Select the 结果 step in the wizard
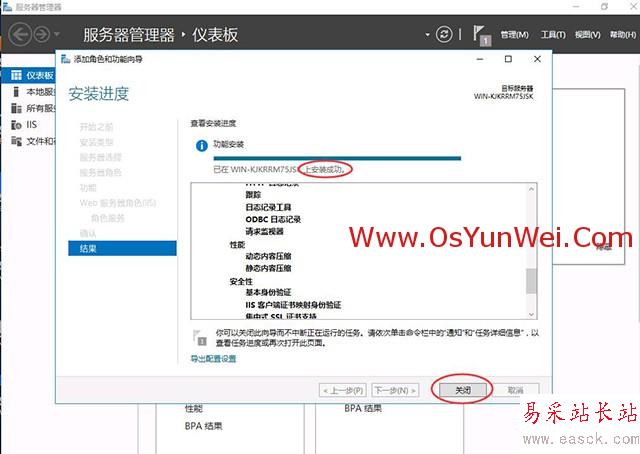 tap(122, 248)
